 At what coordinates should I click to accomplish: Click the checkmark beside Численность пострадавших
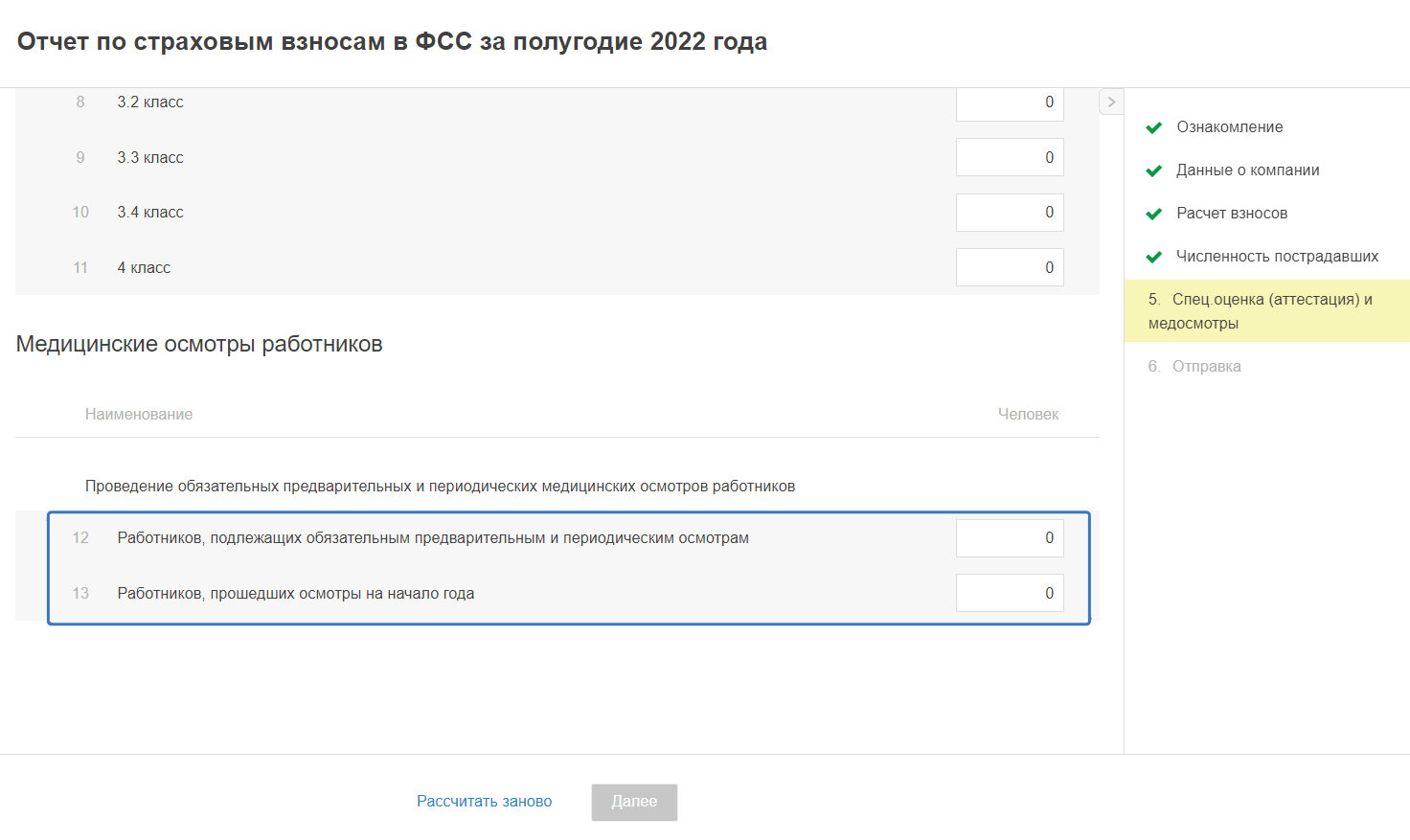[1154, 257]
